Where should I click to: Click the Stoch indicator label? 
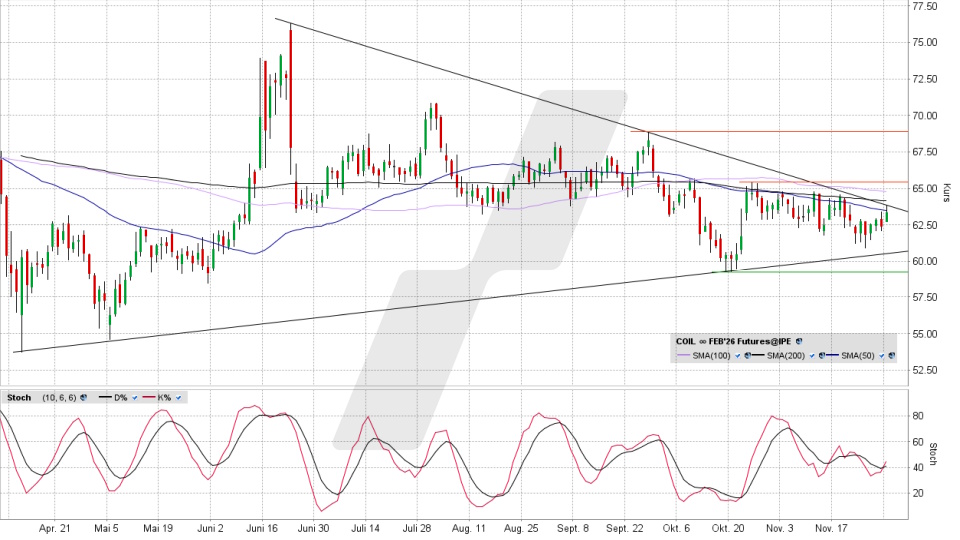pos(19,397)
